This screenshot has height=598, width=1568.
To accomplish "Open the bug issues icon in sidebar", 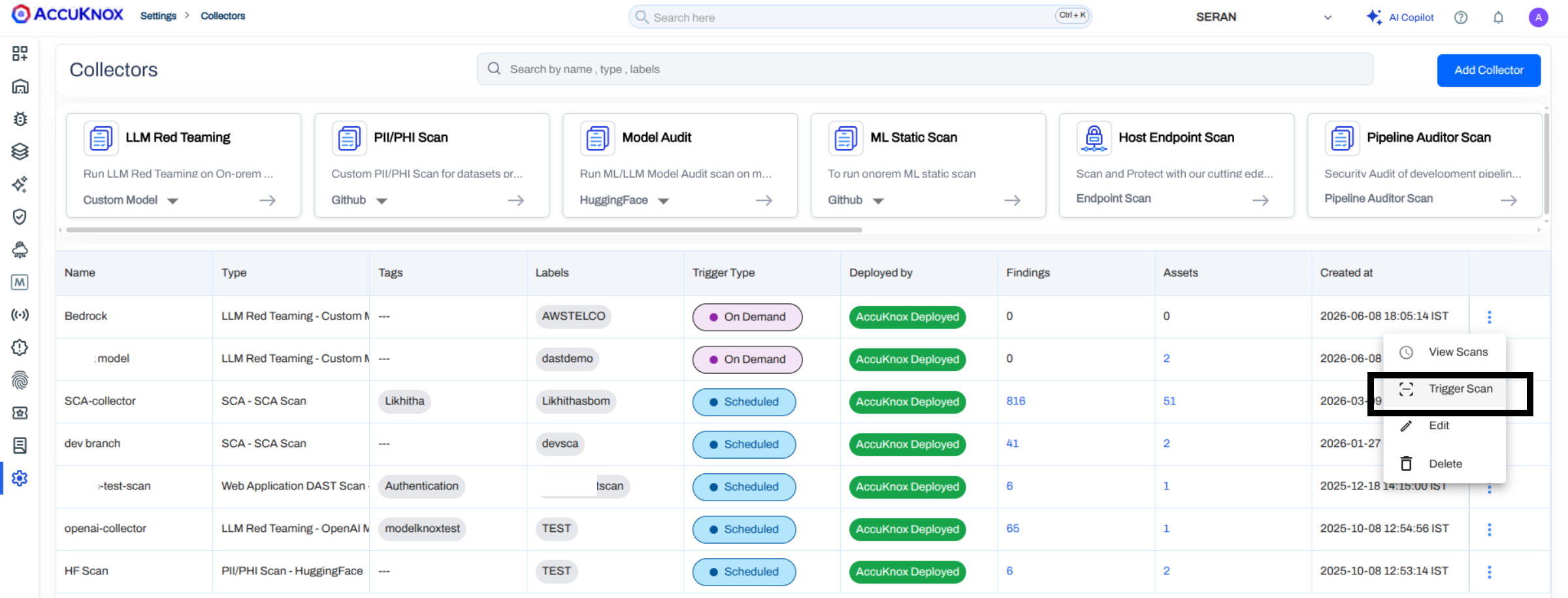I will click(x=20, y=119).
